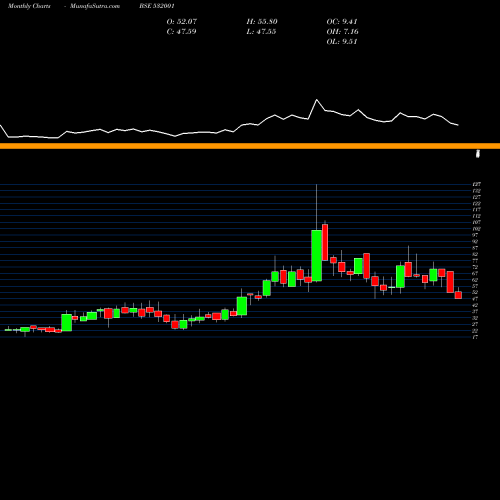Screen dimensions: 500x500
Task: Click the 102 price axis label
Action: coord(476,229)
